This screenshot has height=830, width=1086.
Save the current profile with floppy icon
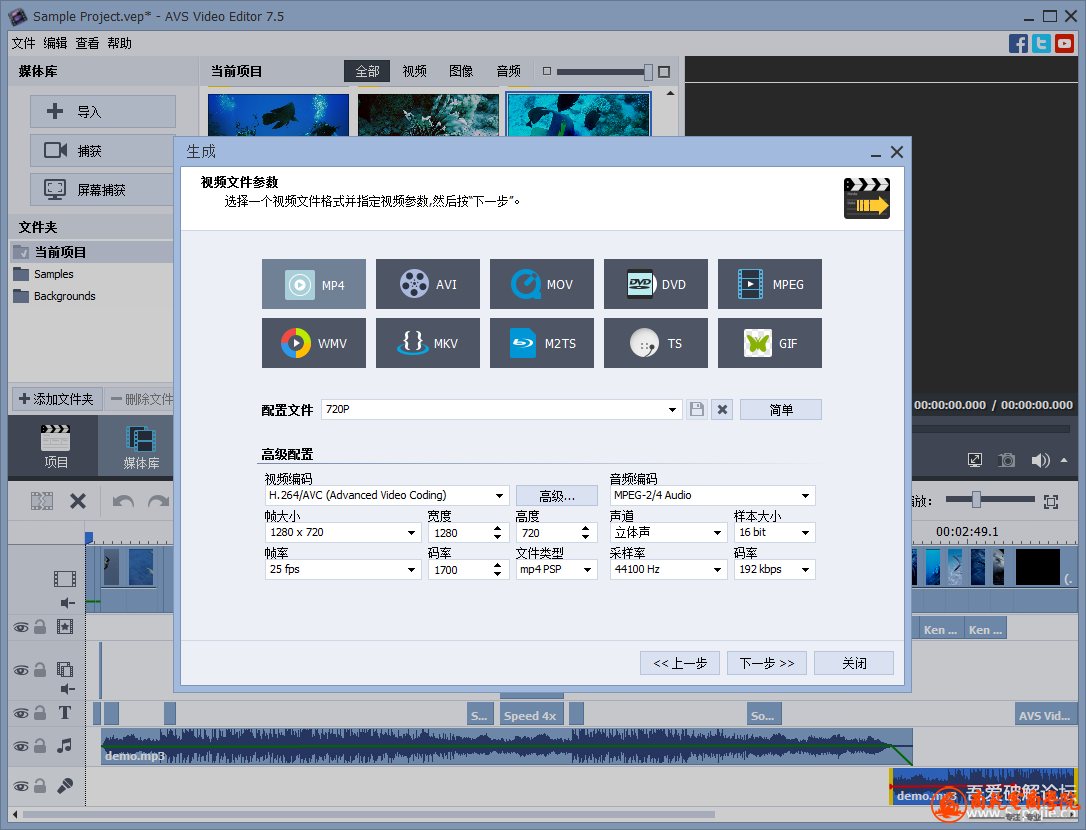(697, 409)
